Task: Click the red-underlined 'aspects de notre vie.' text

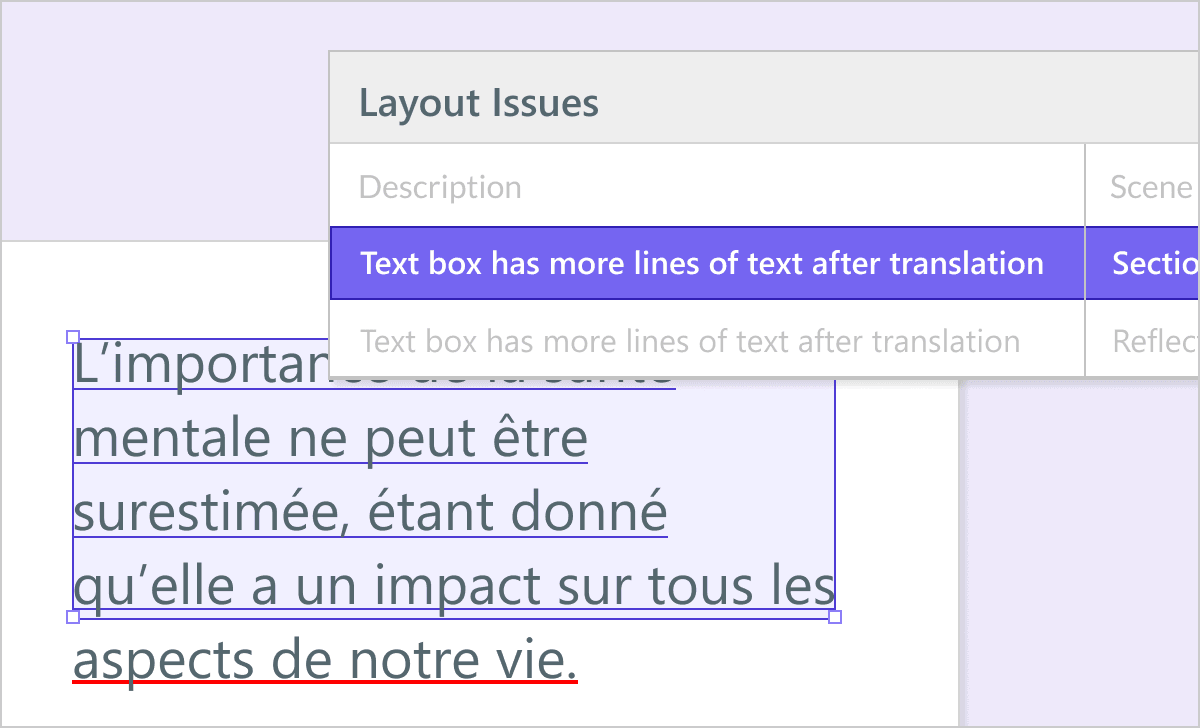Action: pyautogui.click(x=326, y=661)
